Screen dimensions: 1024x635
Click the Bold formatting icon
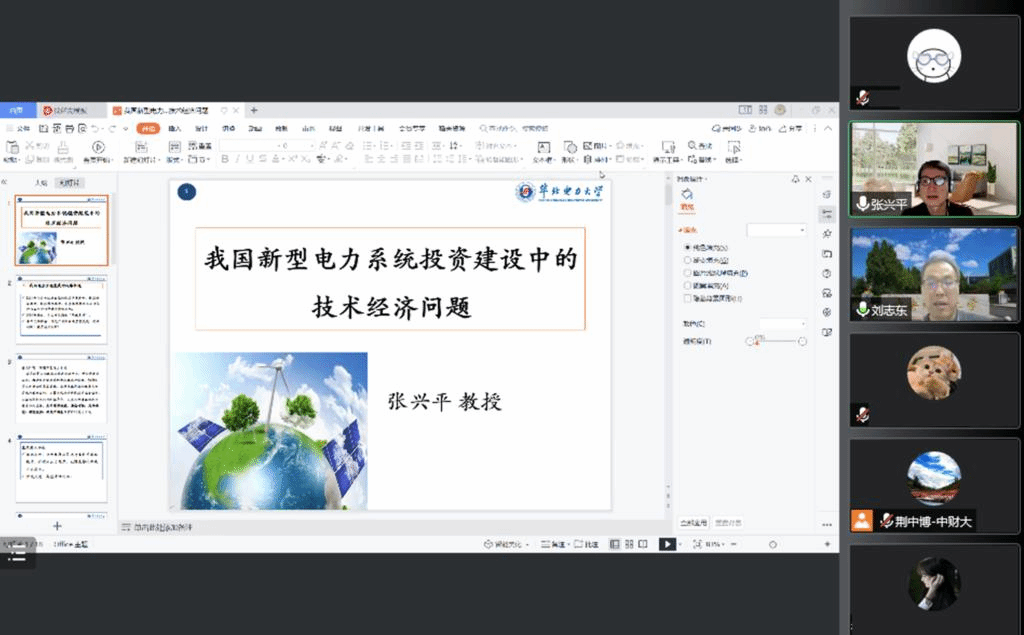click(x=226, y=157)
